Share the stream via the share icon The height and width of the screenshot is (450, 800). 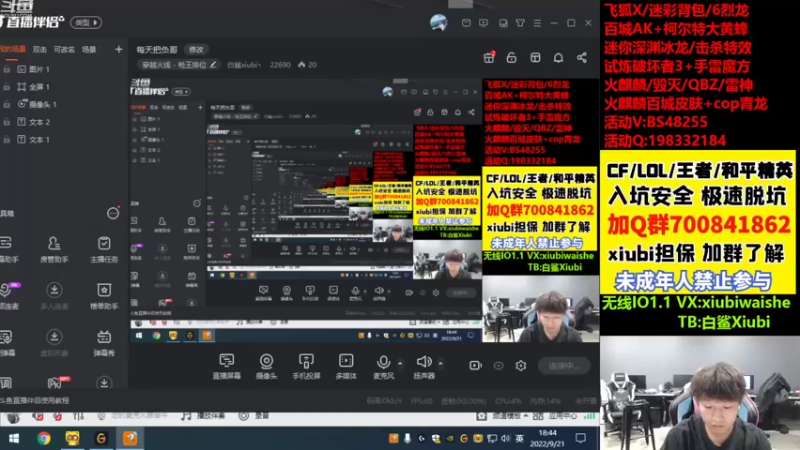coord(582,57)
